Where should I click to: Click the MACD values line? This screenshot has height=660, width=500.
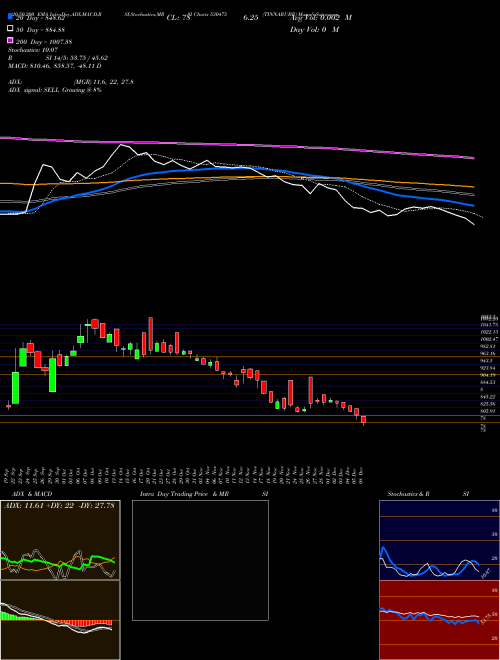(55, 66)
